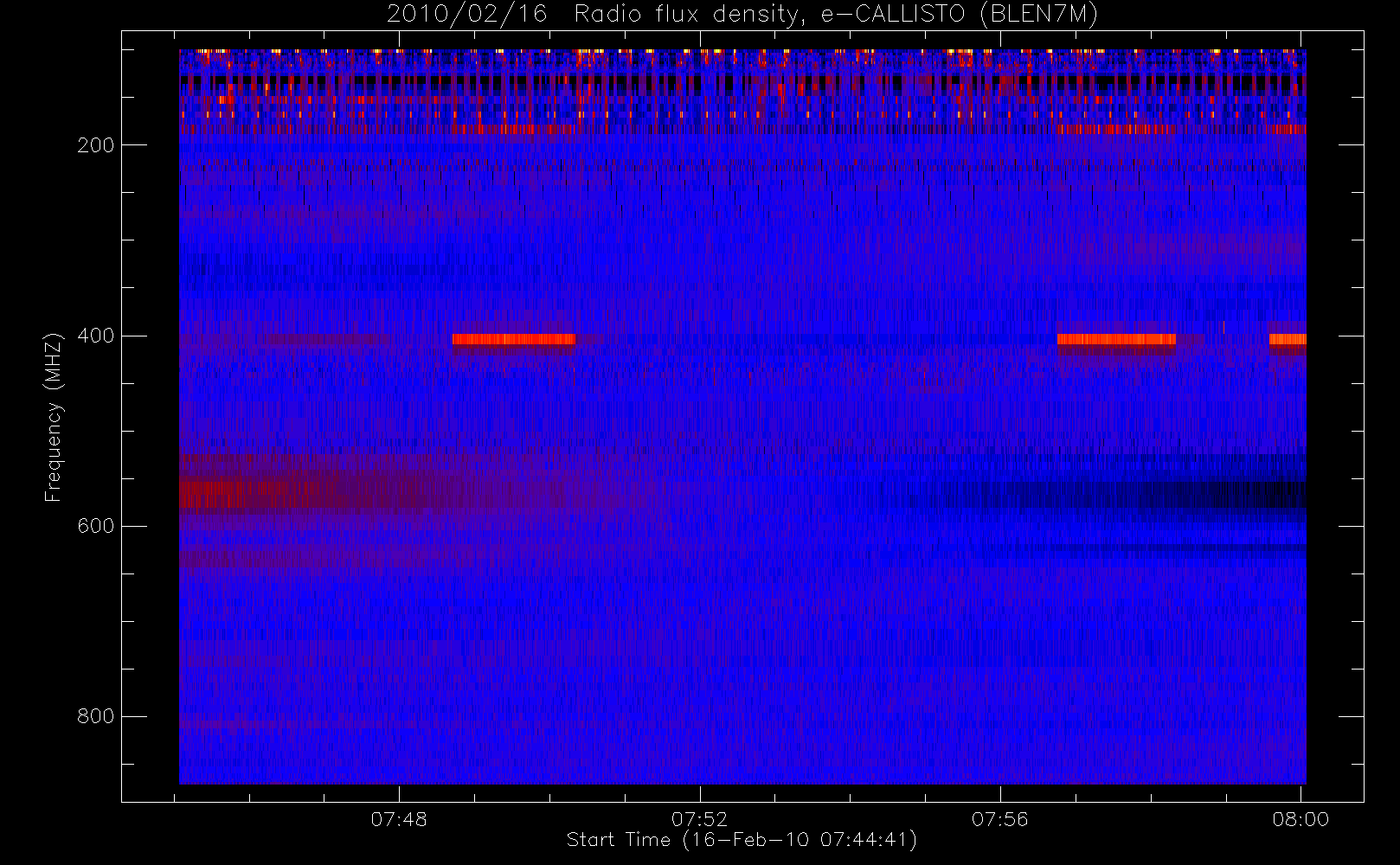
Task: Select the date text '2010/02/16' in the title
Action: [x=467, y=14]
